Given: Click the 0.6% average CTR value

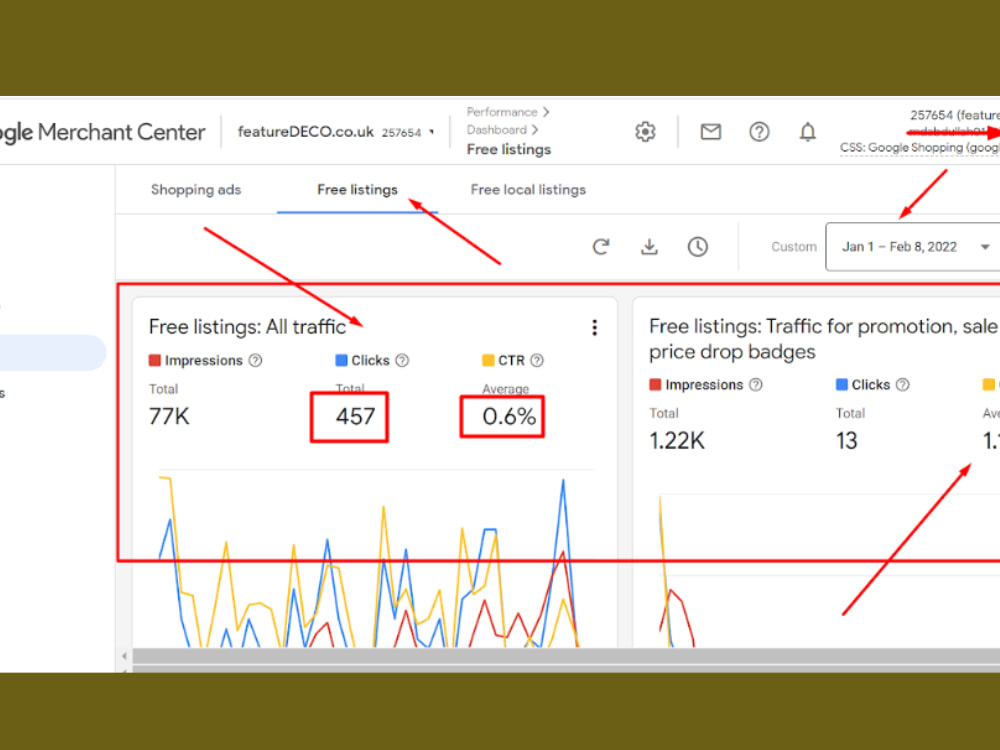Looking at the screenshot, I should (509, 416).
